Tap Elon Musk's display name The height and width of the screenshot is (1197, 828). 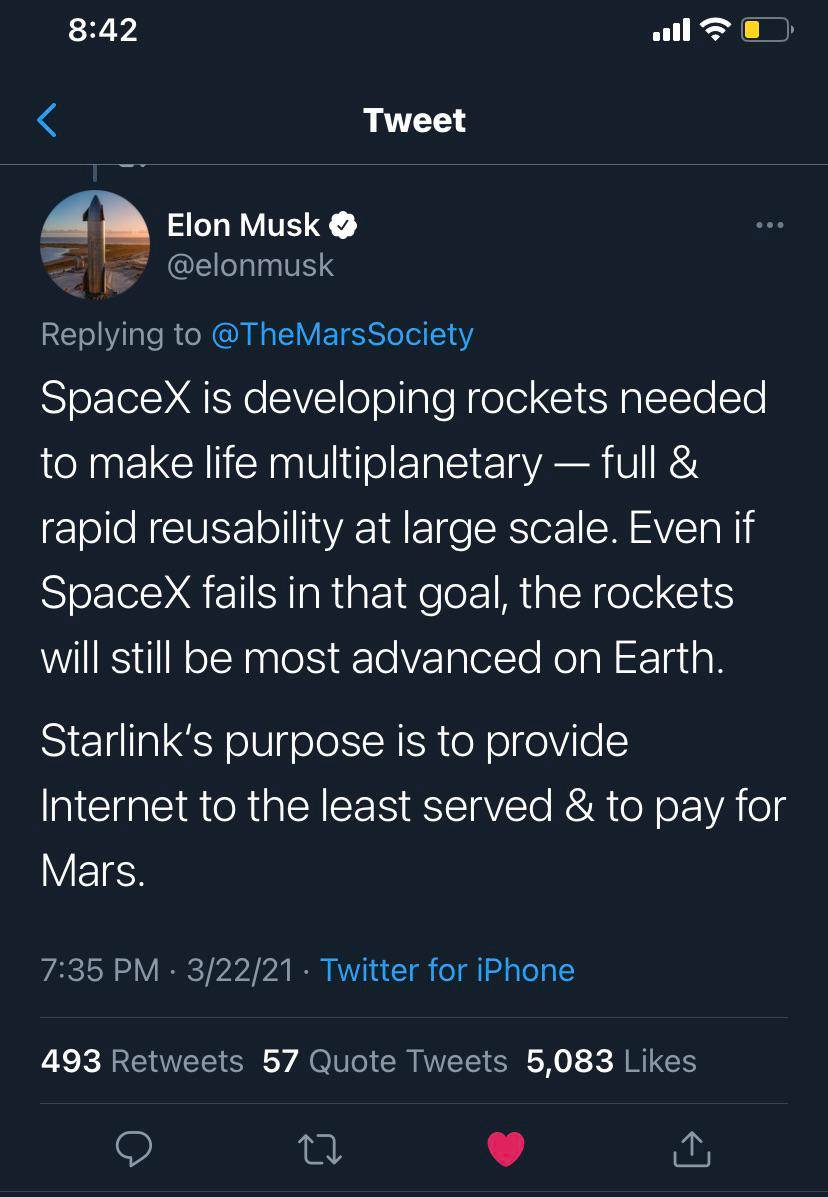click(243, 224)
